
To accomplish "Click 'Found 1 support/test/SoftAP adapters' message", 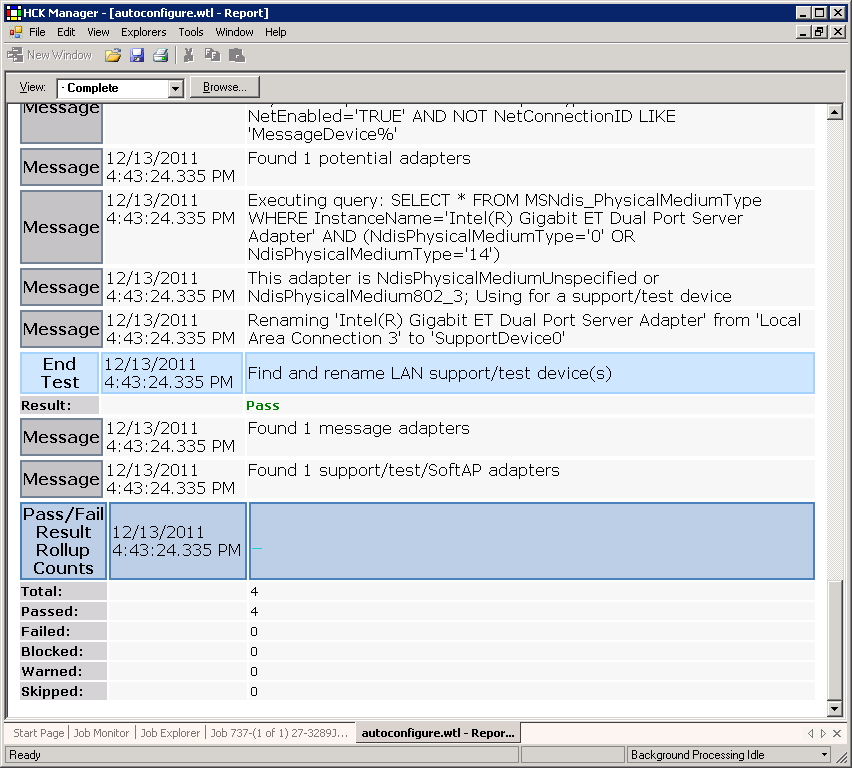I will point(403,470).
